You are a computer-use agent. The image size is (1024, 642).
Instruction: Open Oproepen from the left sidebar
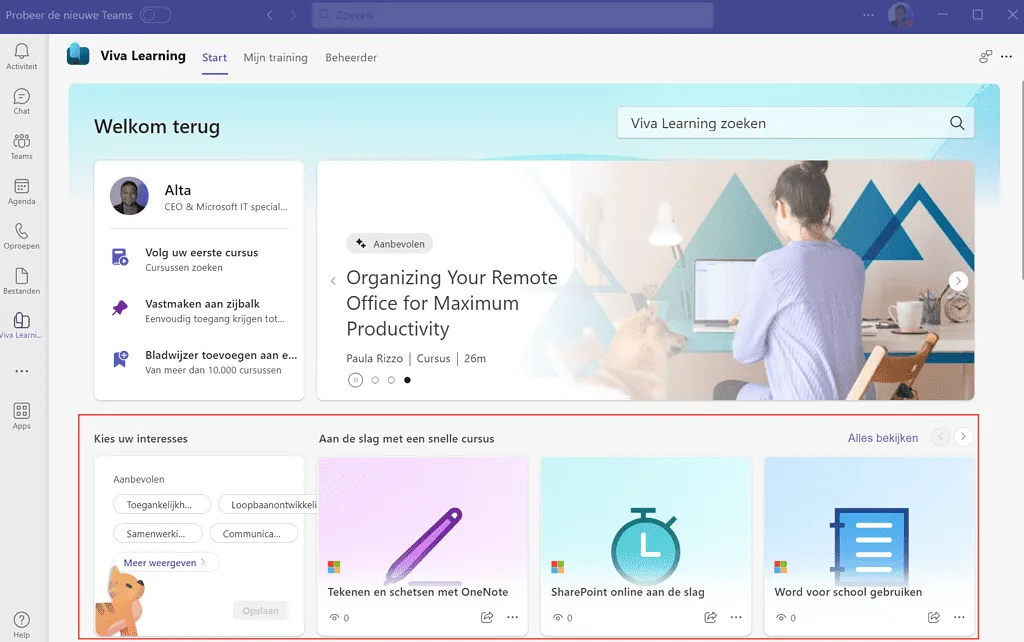point(21,233)
